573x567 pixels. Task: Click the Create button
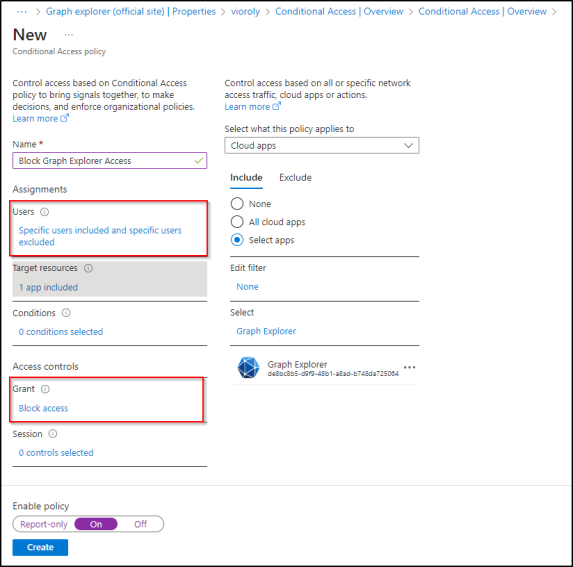tap(40, 547)
